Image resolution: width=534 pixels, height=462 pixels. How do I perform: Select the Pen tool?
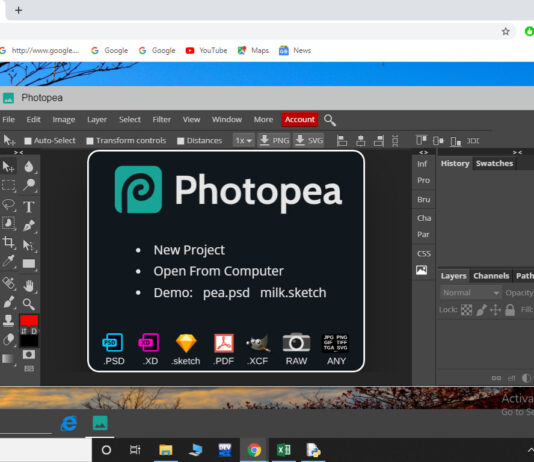[29, 225]
